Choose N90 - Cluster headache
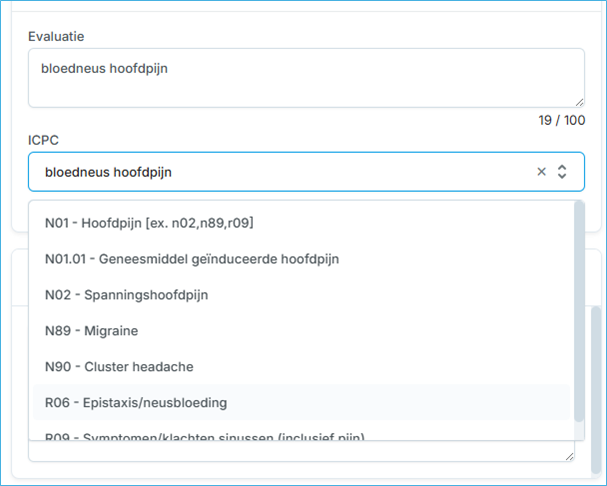Viewport: 607px width, 486px height. (119, 367)
